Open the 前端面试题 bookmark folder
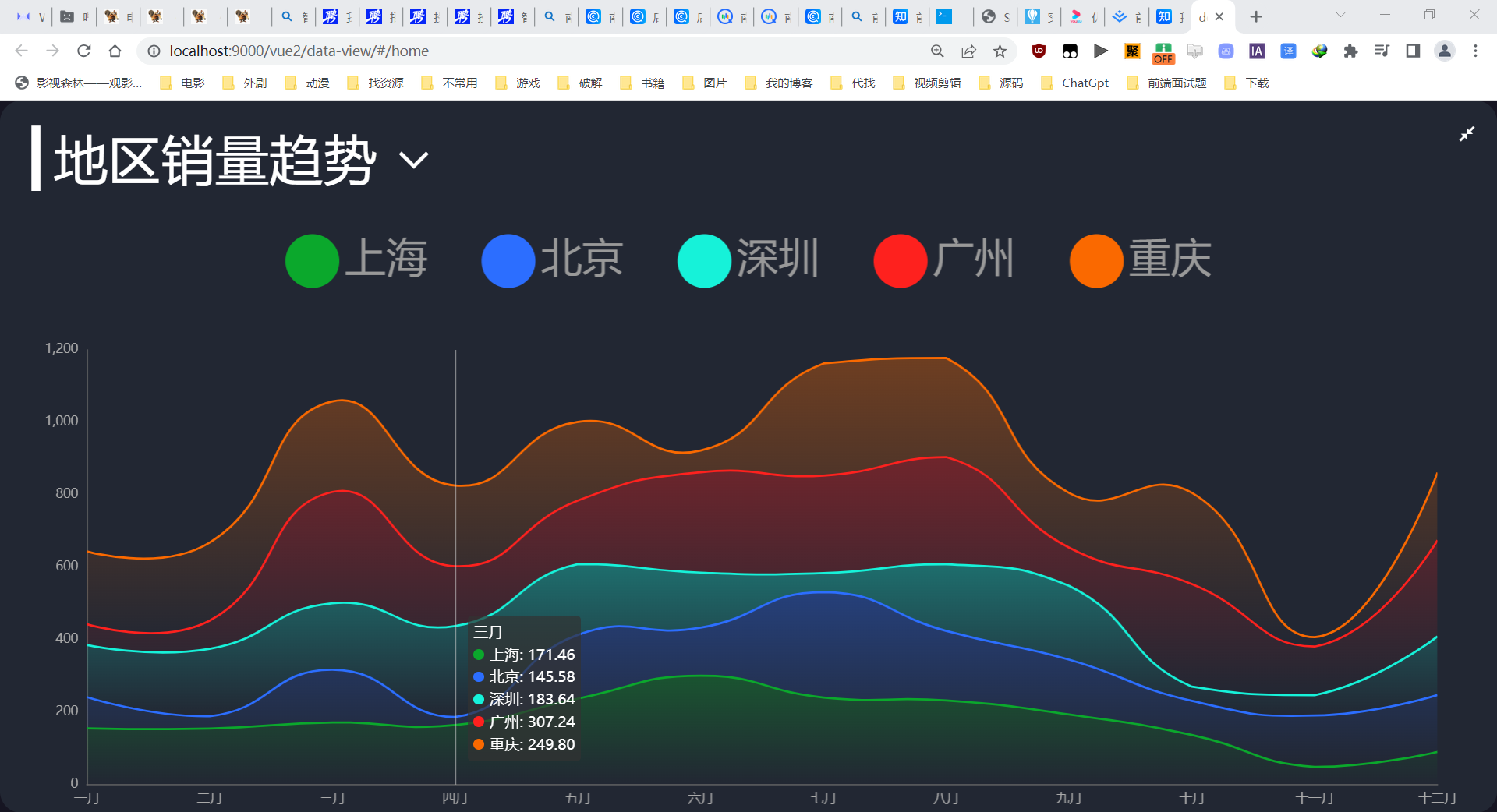This screenshot has height=812, width=1497. (1167, 83)
